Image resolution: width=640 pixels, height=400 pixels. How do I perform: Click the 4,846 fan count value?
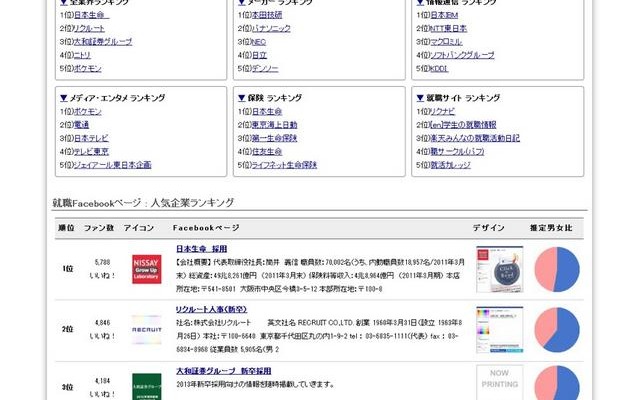pyautogui.click(x=102, y=322)
